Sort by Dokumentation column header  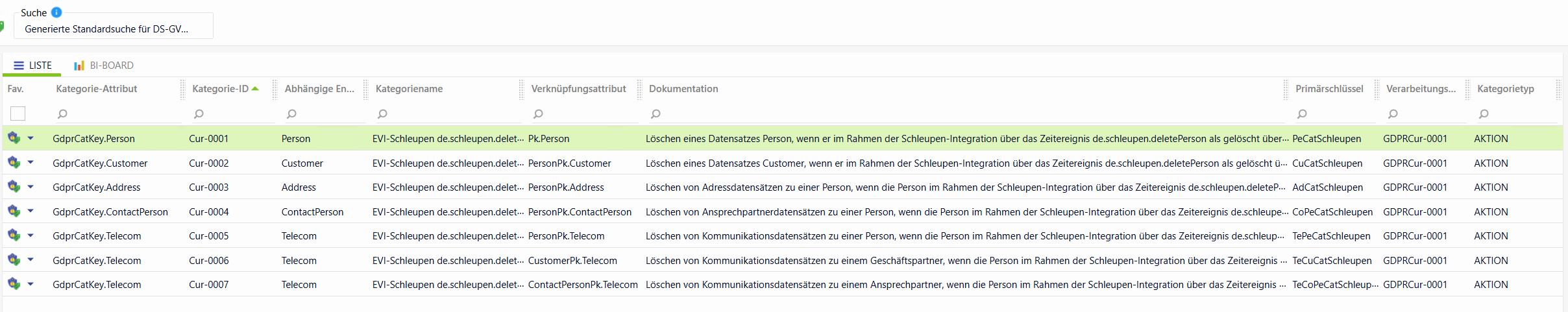click(683, 89)
